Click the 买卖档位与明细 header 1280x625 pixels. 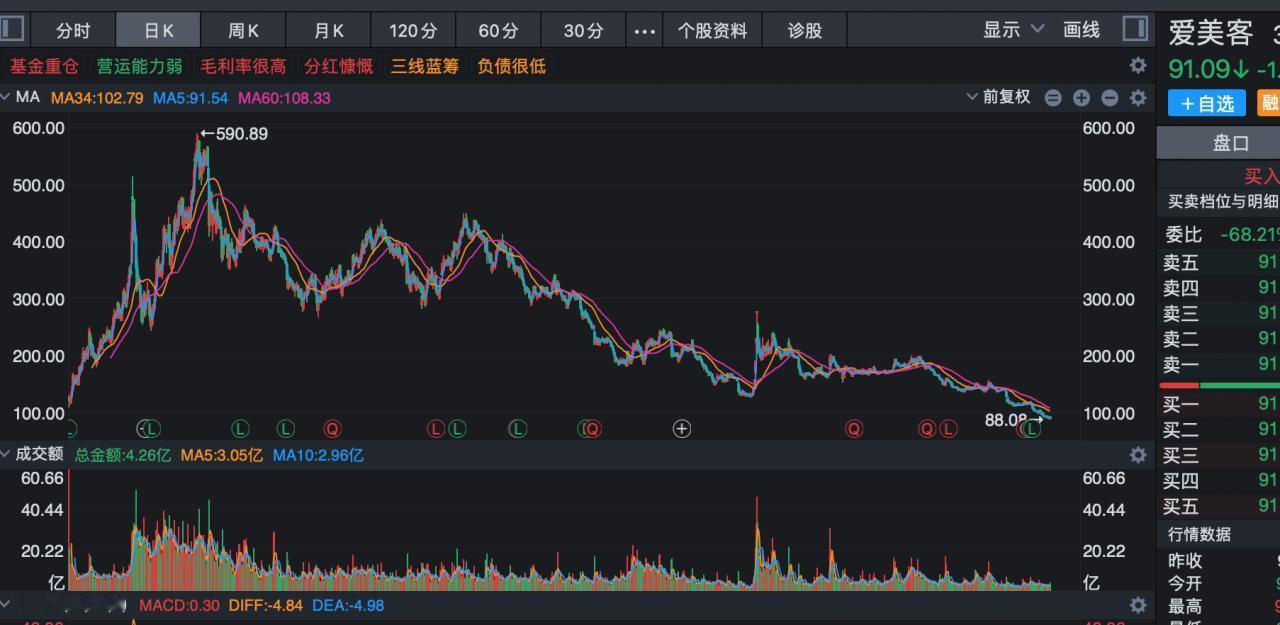(1223, 201)
